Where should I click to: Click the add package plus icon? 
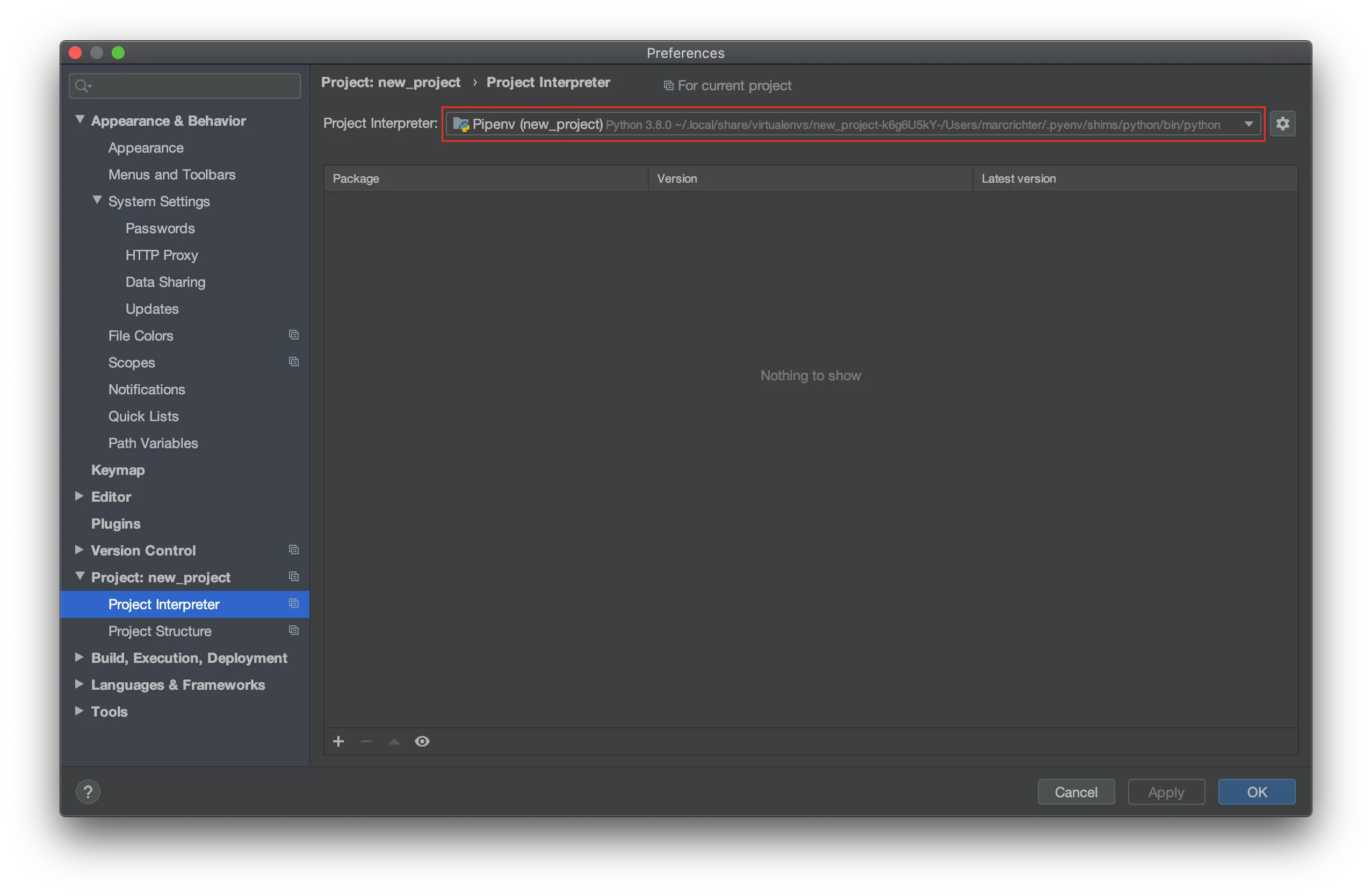click(338, 741)
